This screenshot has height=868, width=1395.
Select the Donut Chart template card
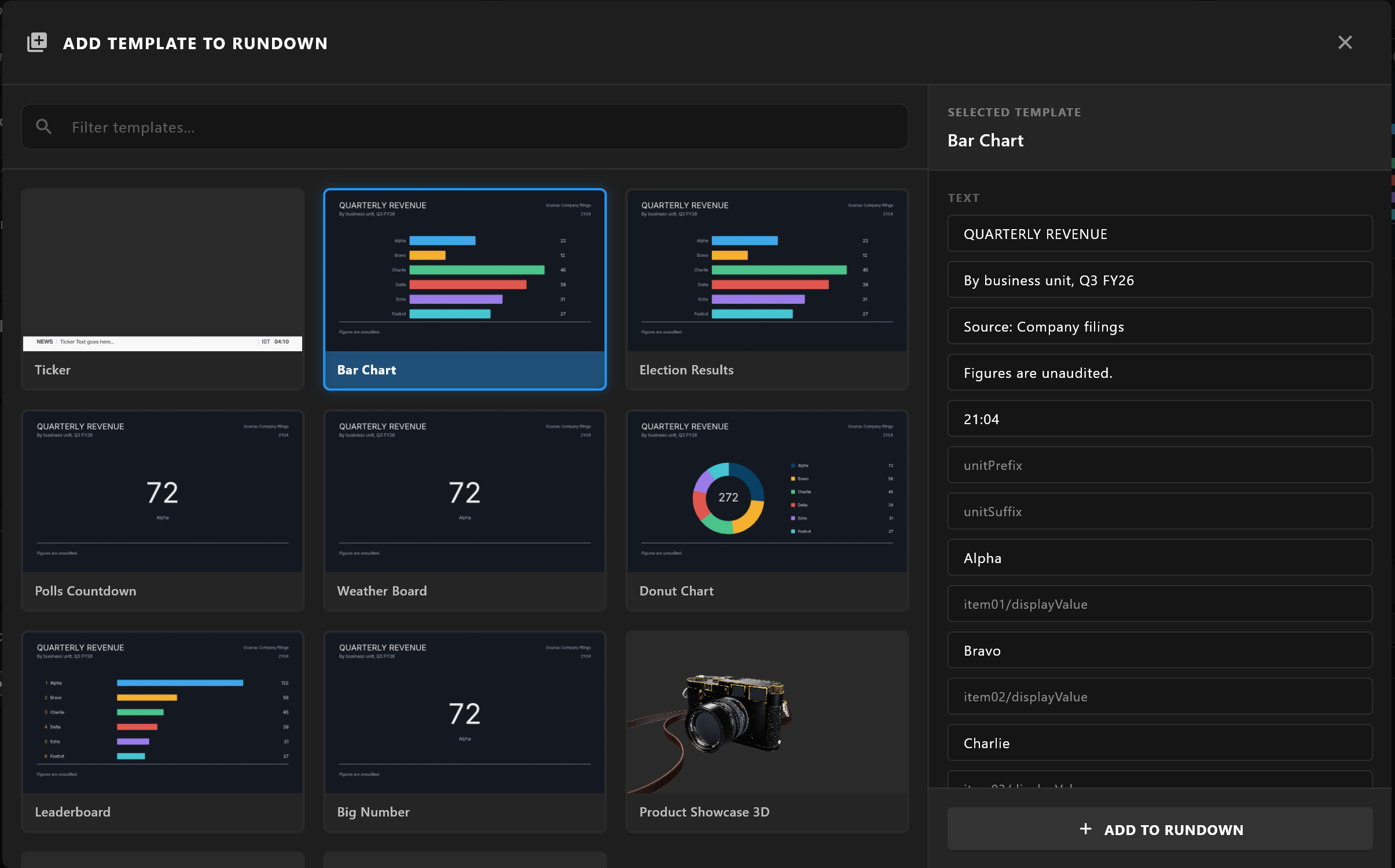(x=767, y=510)
